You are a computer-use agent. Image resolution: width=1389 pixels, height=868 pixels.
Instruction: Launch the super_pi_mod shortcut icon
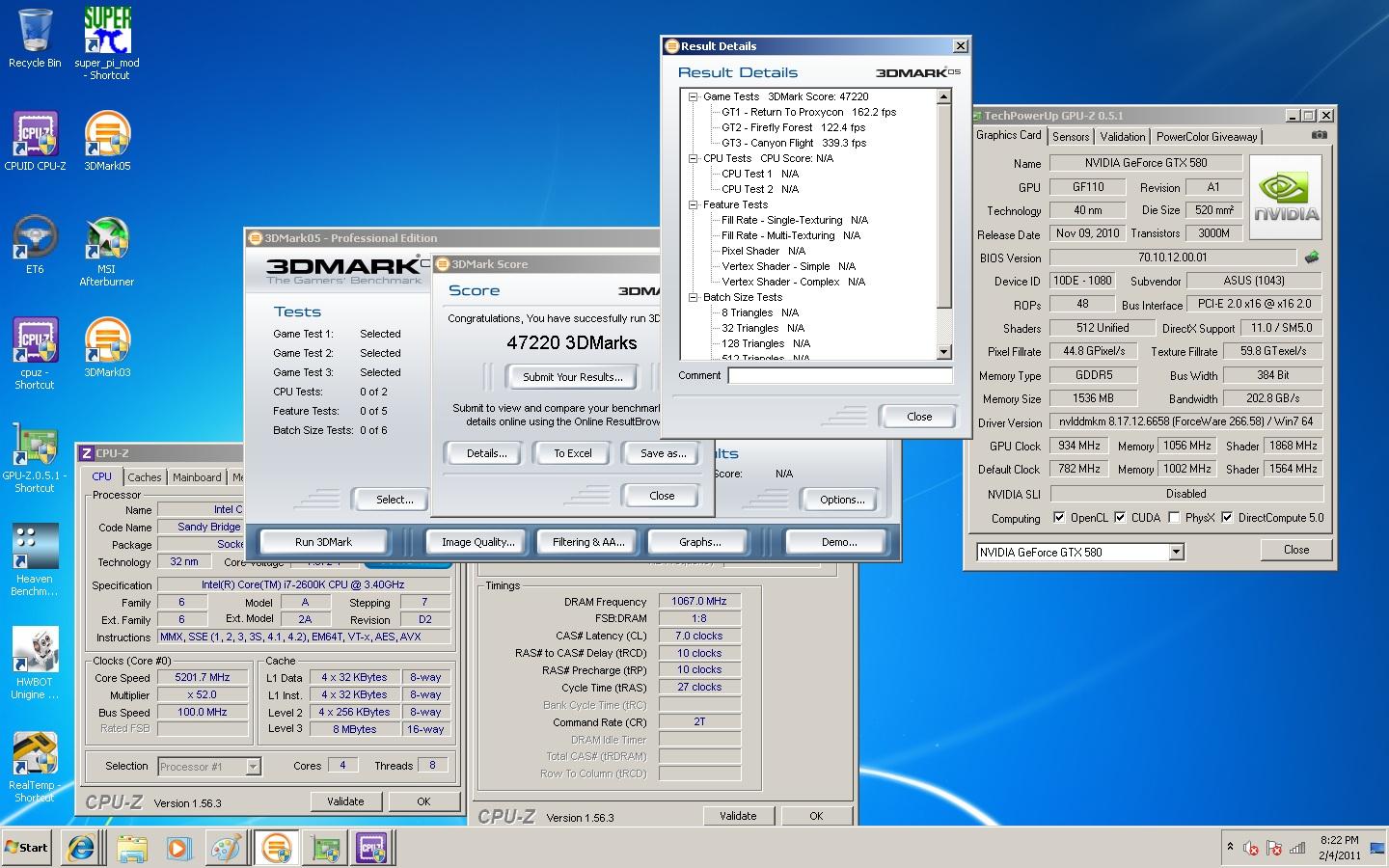pyautogui.click(x=107, y=43)
